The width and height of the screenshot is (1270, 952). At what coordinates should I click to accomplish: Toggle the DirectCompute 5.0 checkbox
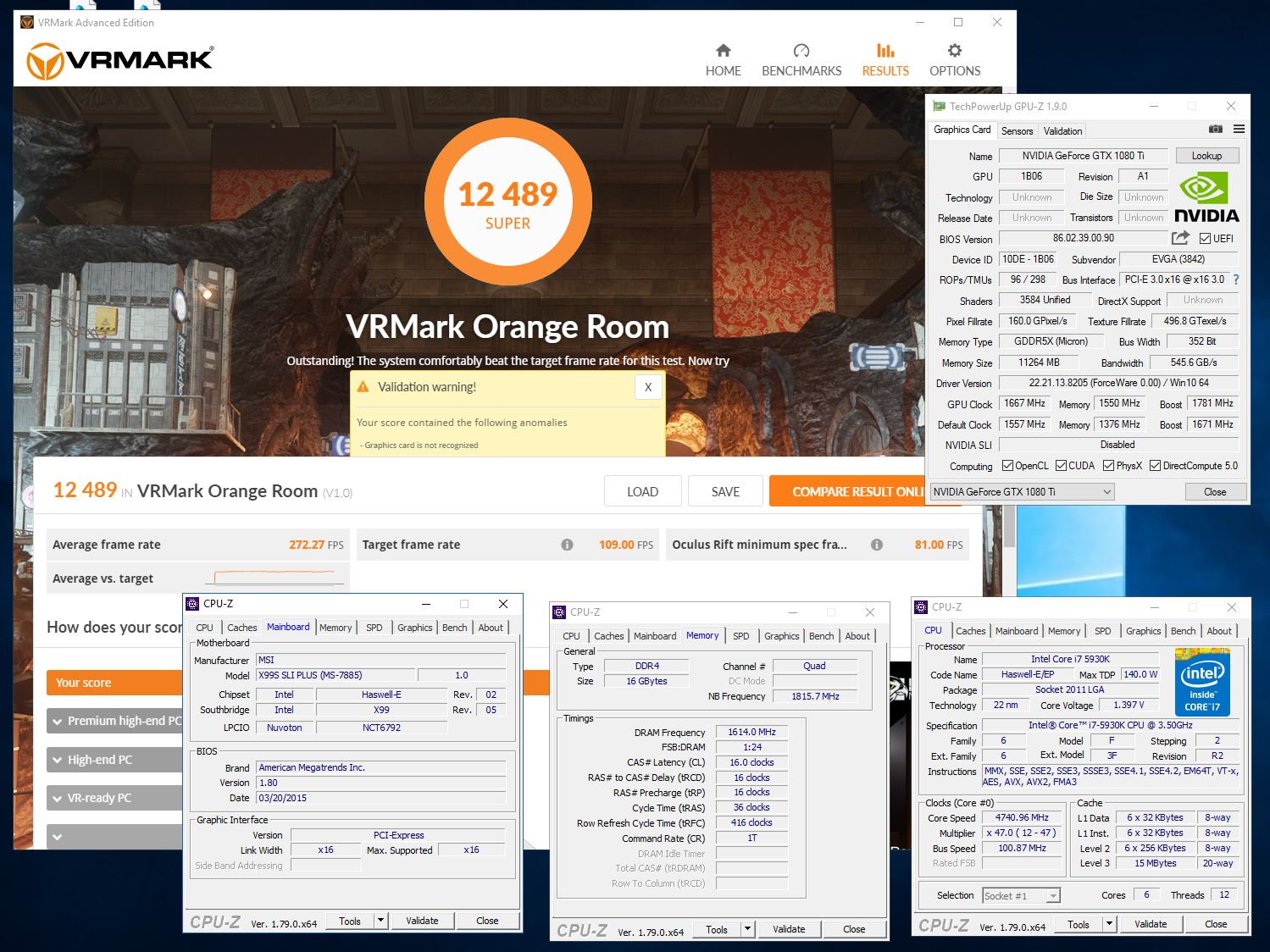(x=1155, y=466)
